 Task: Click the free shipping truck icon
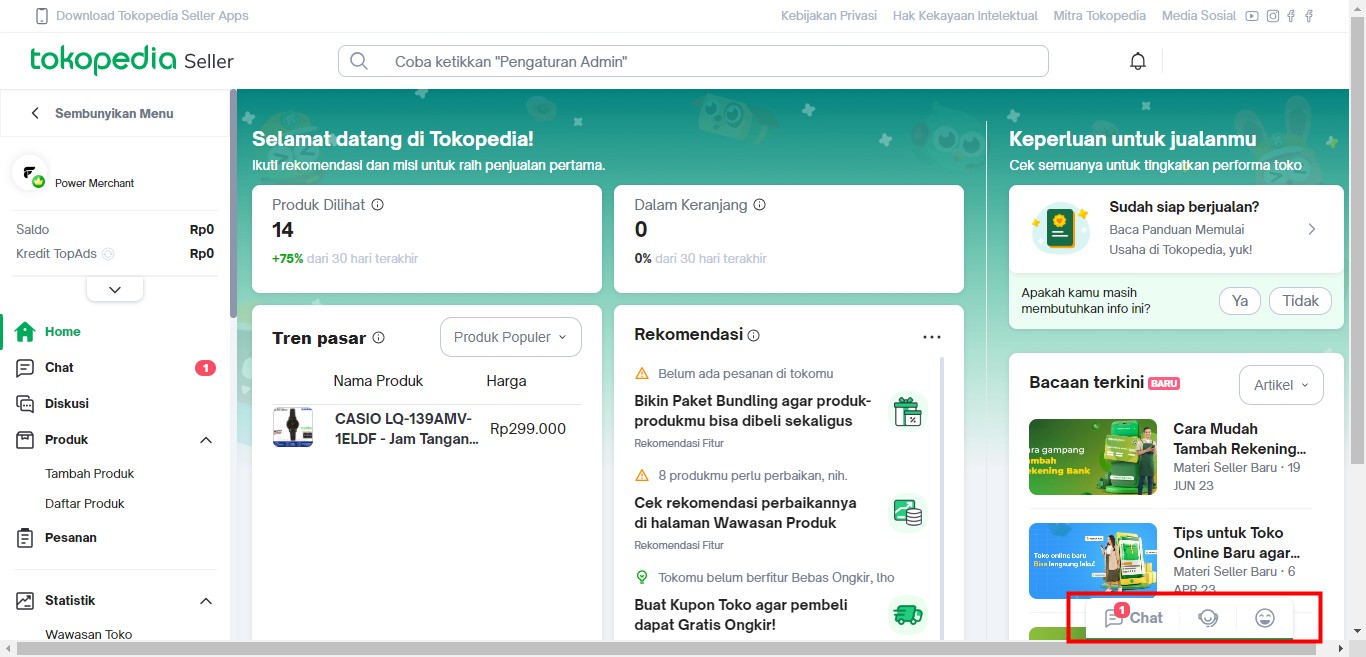point(908,615)
